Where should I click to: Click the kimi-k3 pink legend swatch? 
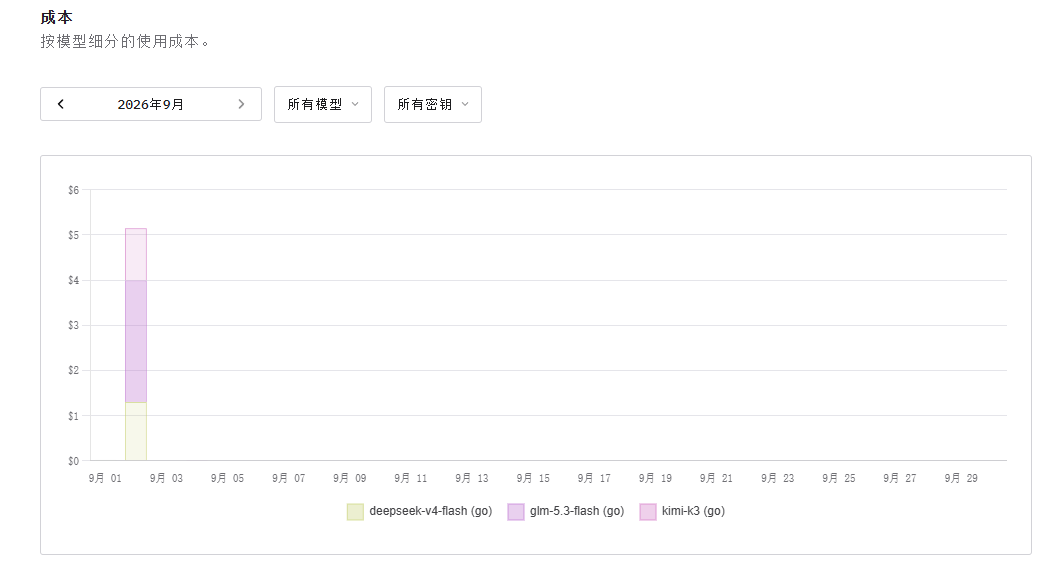(648, 512)
